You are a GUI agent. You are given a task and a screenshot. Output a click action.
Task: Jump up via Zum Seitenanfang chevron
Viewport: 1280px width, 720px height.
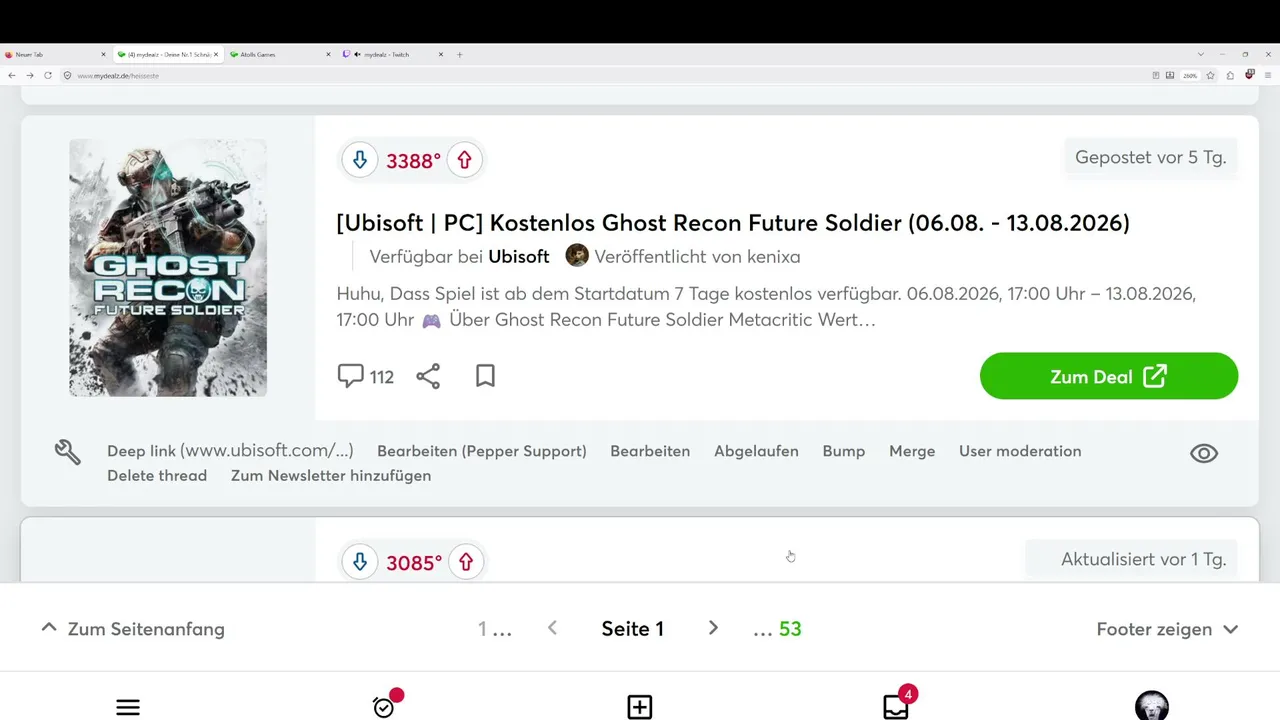tap(48, 628)
